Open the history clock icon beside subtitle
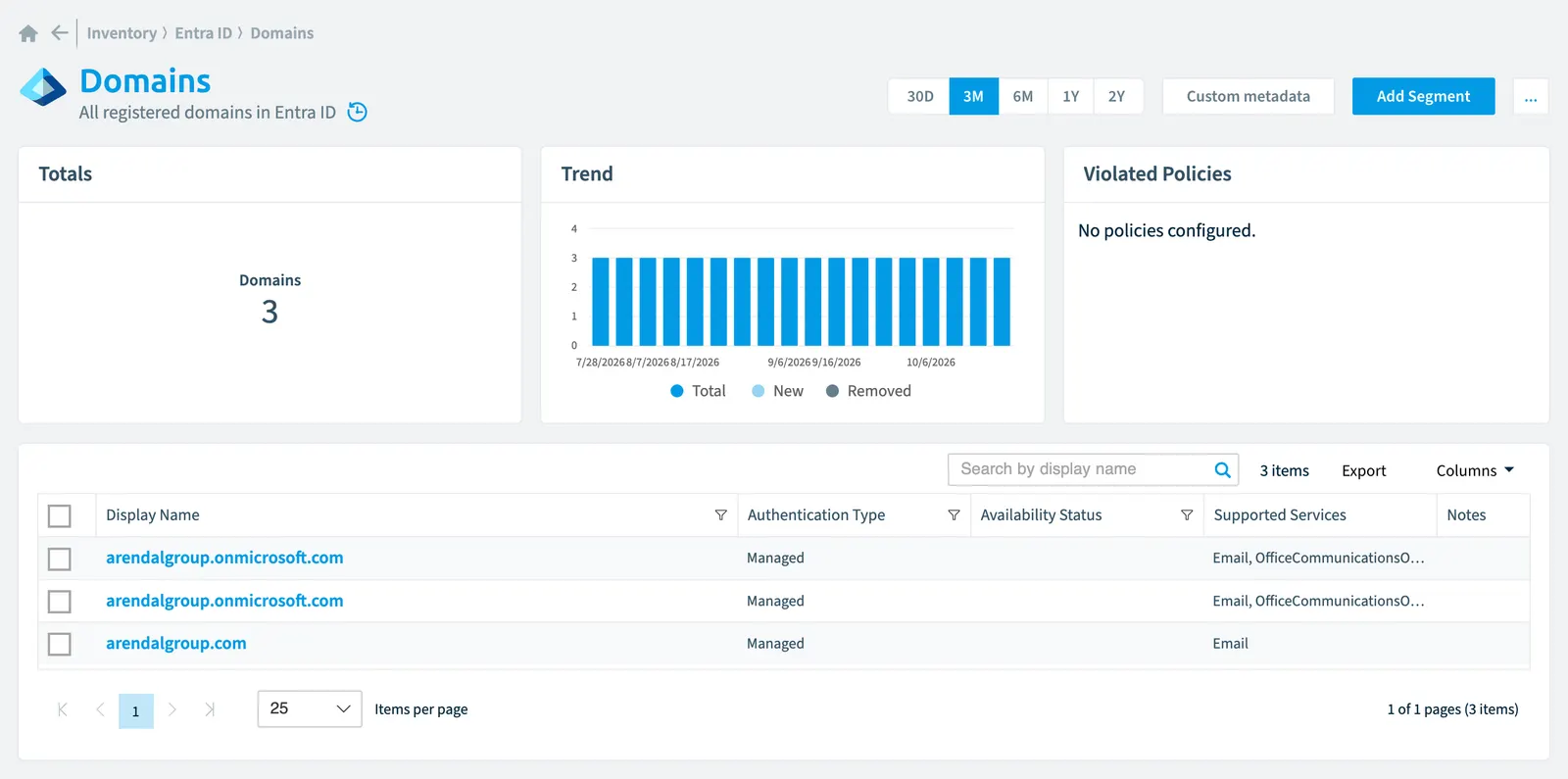Image resolution: width=1568 pixels, height=779 pixels. tap(358, 112)
